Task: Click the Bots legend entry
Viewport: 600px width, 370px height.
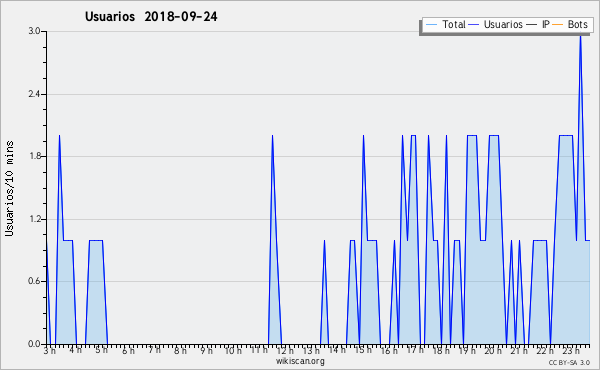Action: pos(570,24)
